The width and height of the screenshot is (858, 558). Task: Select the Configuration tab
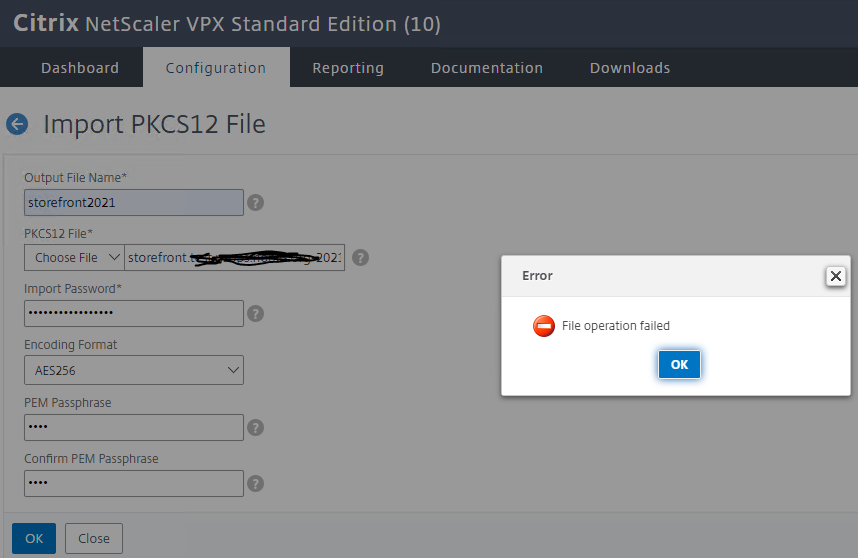216,68
